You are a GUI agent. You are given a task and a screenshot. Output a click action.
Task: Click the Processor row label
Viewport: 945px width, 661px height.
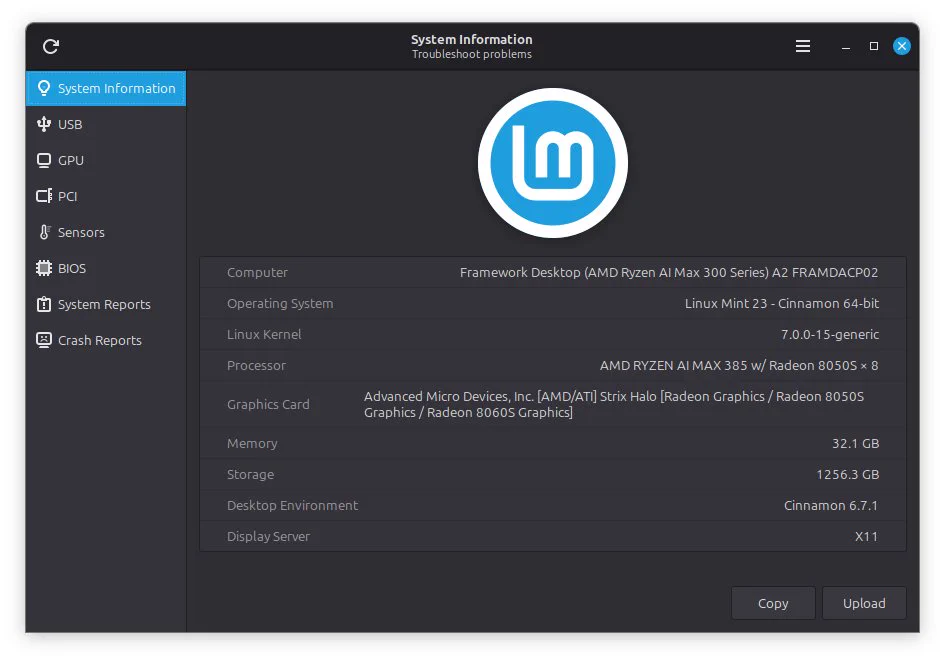coord(256,365)
